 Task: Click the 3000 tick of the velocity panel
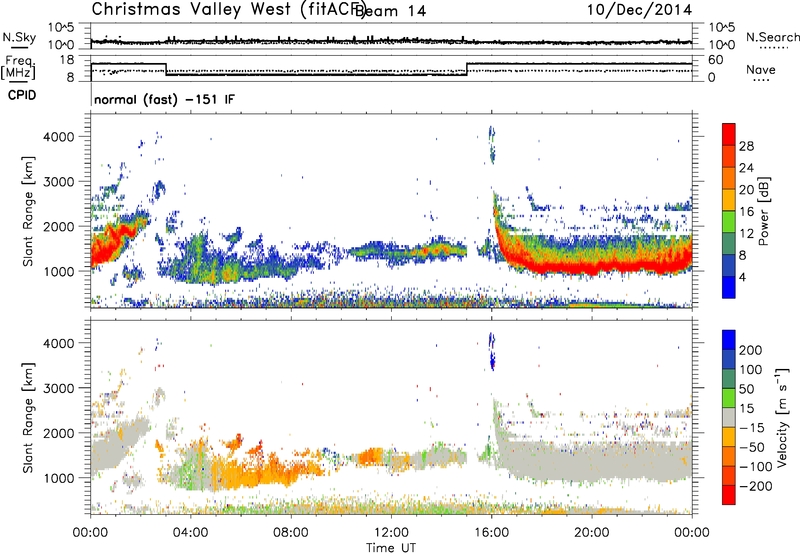pyautogui.click(x=59, y=388)
